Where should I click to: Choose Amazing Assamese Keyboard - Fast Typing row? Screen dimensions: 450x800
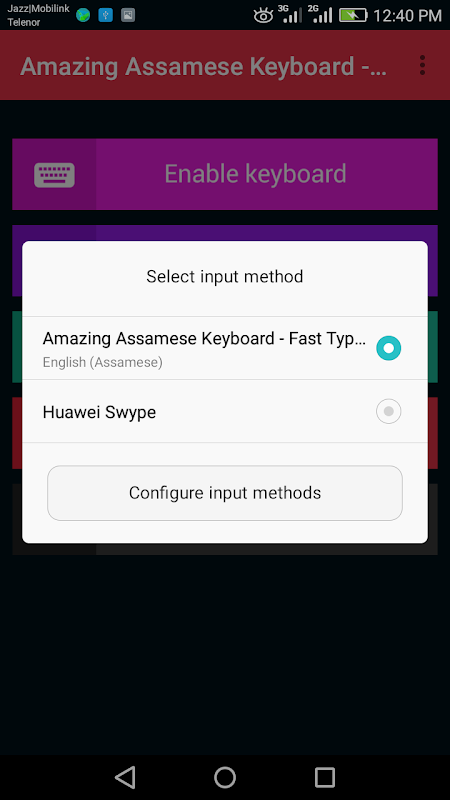225,348
